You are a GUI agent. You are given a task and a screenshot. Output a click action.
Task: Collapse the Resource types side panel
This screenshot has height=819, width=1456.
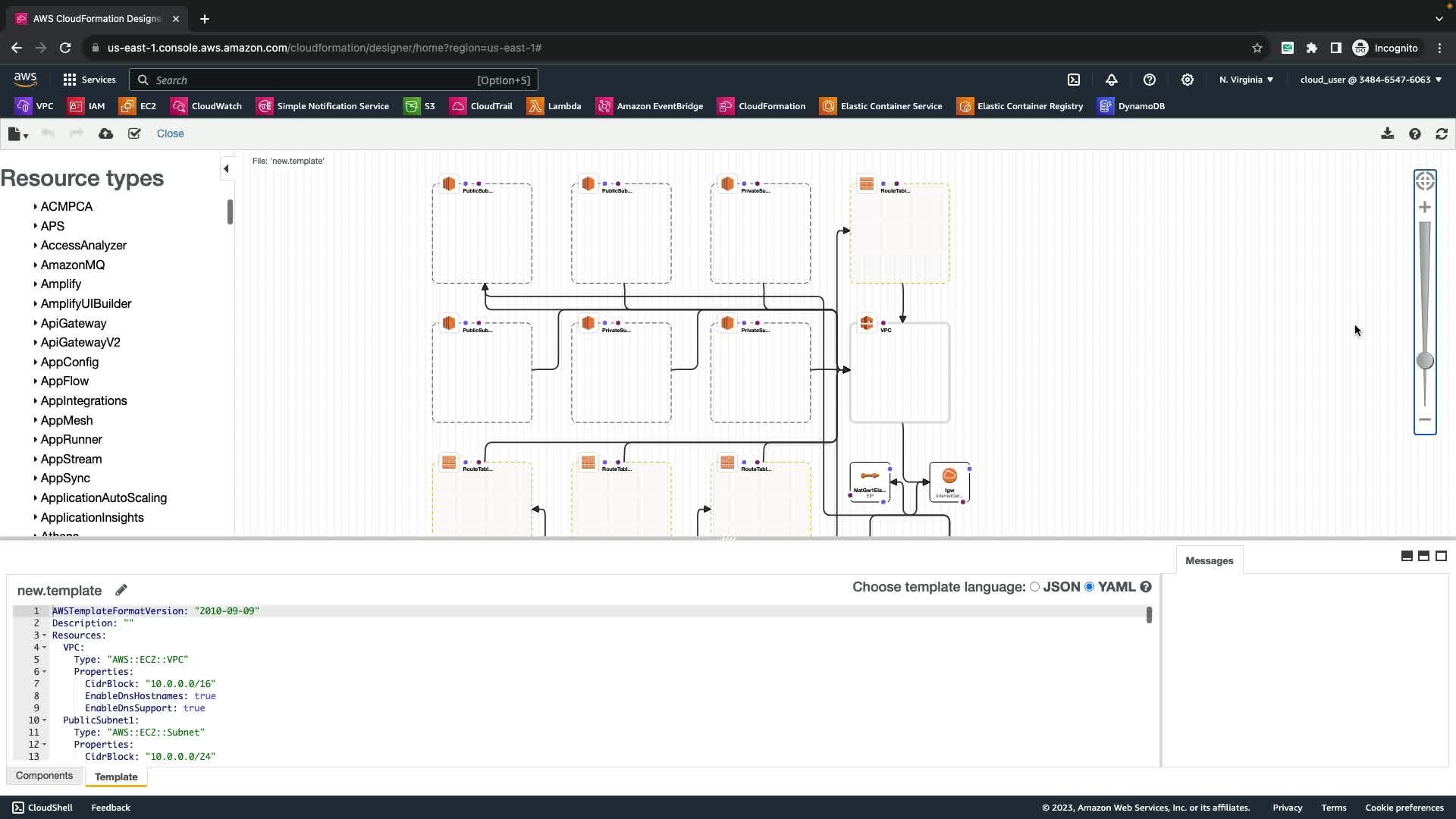tap(226, 168)
